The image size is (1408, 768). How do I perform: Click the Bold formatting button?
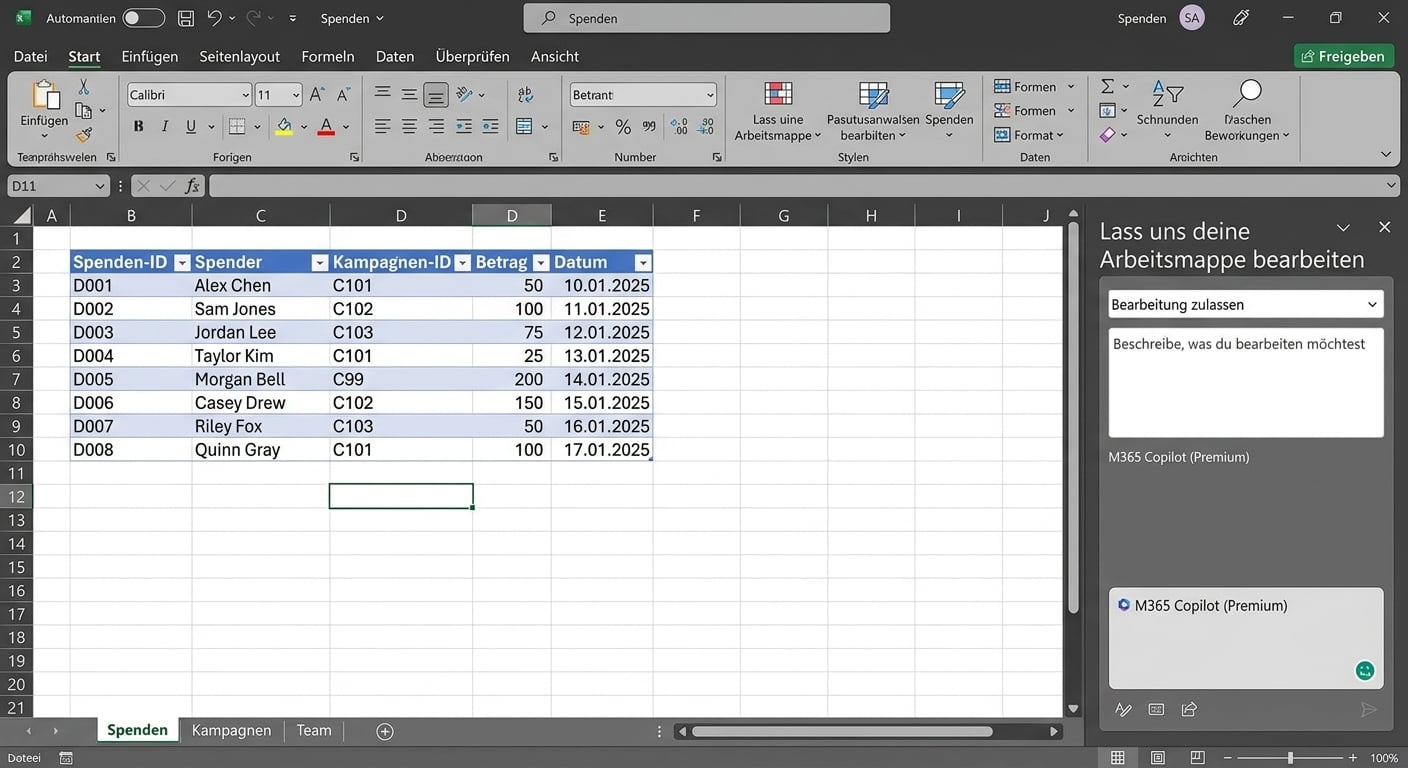pos(139,127)
